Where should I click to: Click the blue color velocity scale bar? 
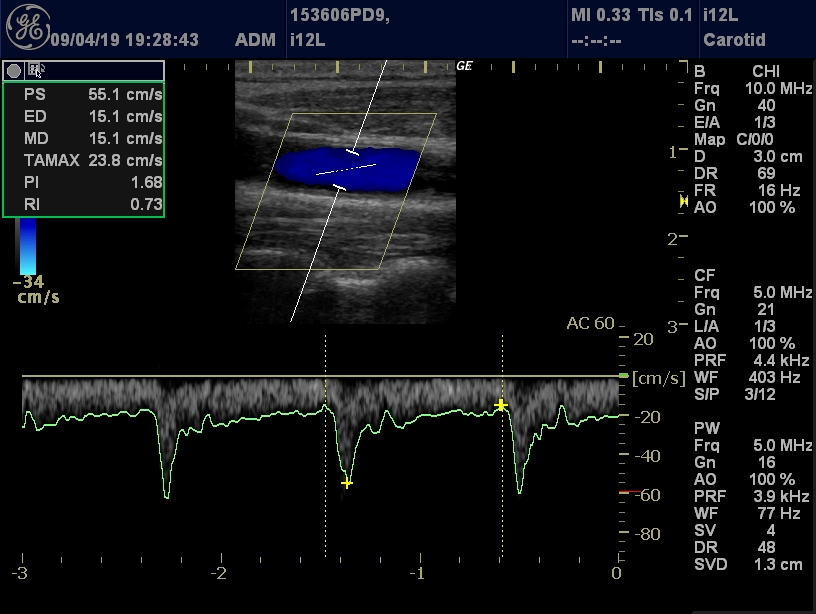[x=28, y=246]
